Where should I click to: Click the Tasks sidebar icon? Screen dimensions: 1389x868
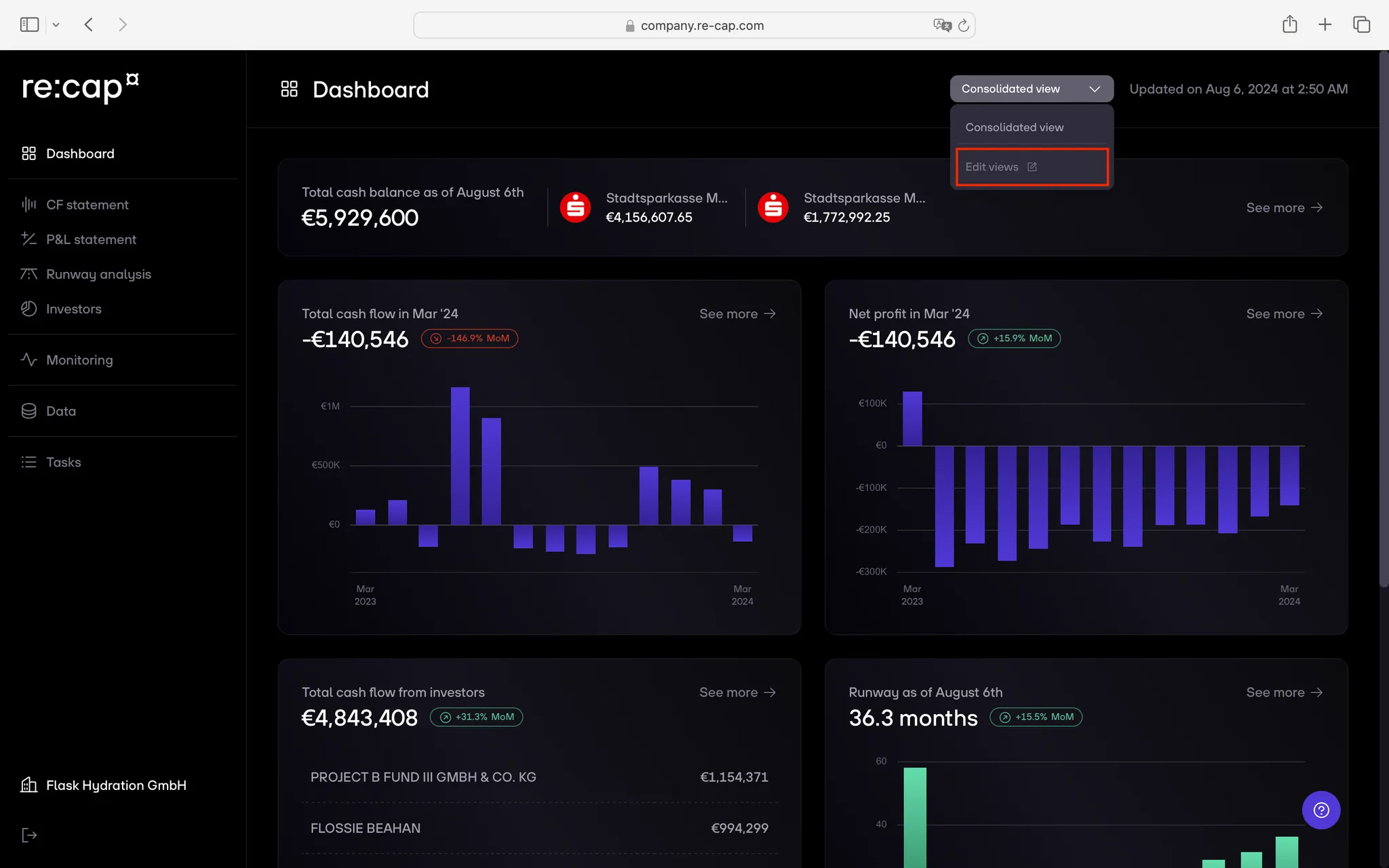[x=28, y=462]
